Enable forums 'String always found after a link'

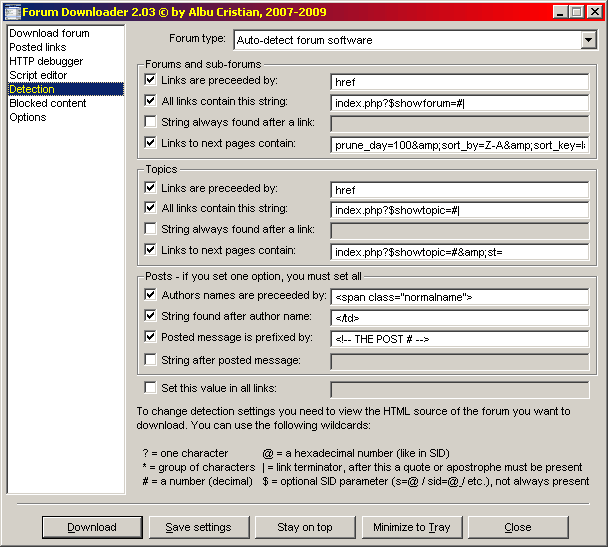[x=150, y=122]
